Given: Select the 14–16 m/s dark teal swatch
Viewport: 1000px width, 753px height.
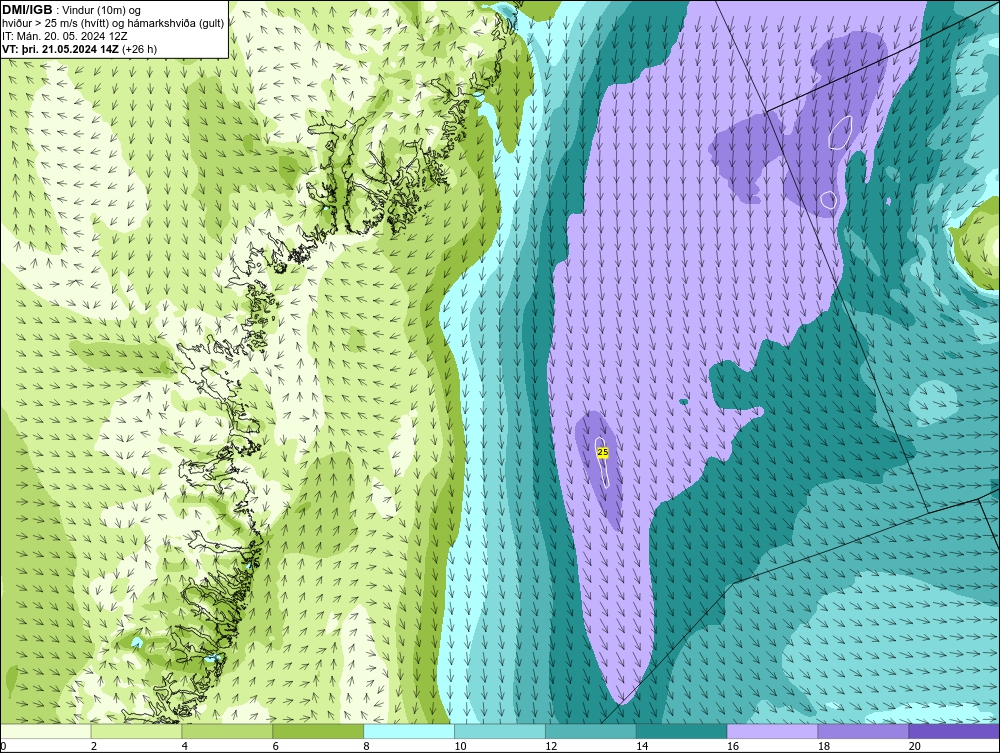Looking at the screenshot, I should [x=682, y=731].
